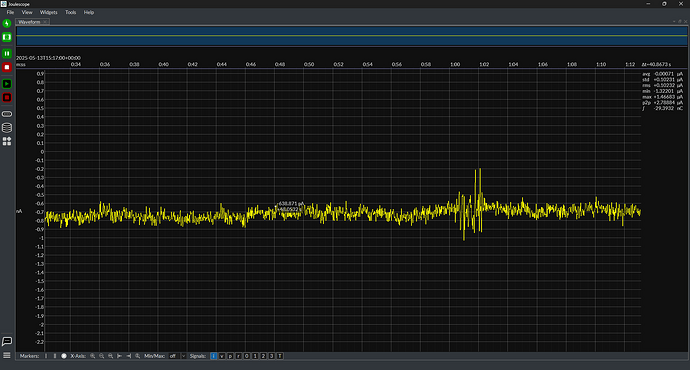Viewport: 690px width, 370px height.
Task: Open the memory database stack icon
Action: coord(7,128)
